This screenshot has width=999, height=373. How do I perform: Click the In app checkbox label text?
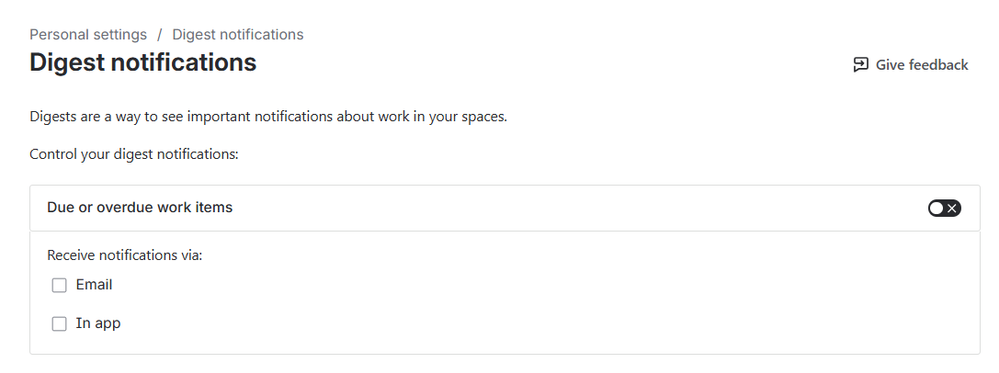click(x=98, y=323)
